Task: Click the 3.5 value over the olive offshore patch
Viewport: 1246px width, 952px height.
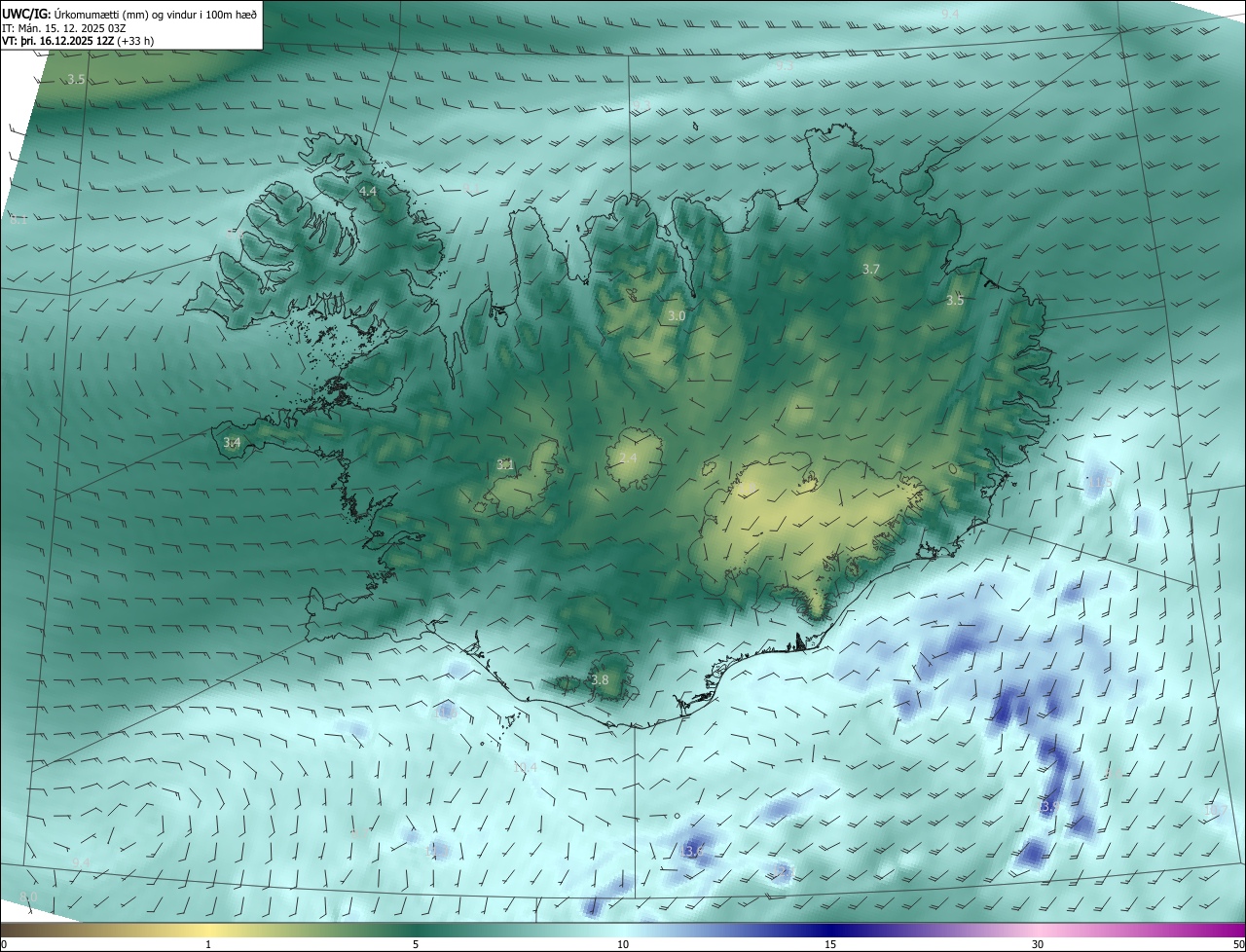Action: tap(76, 79)
